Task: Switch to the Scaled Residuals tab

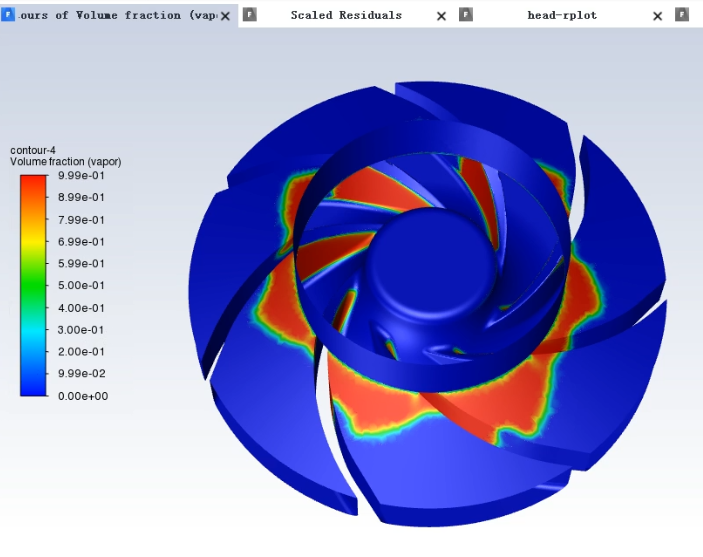Action: (x=346, y=15)
